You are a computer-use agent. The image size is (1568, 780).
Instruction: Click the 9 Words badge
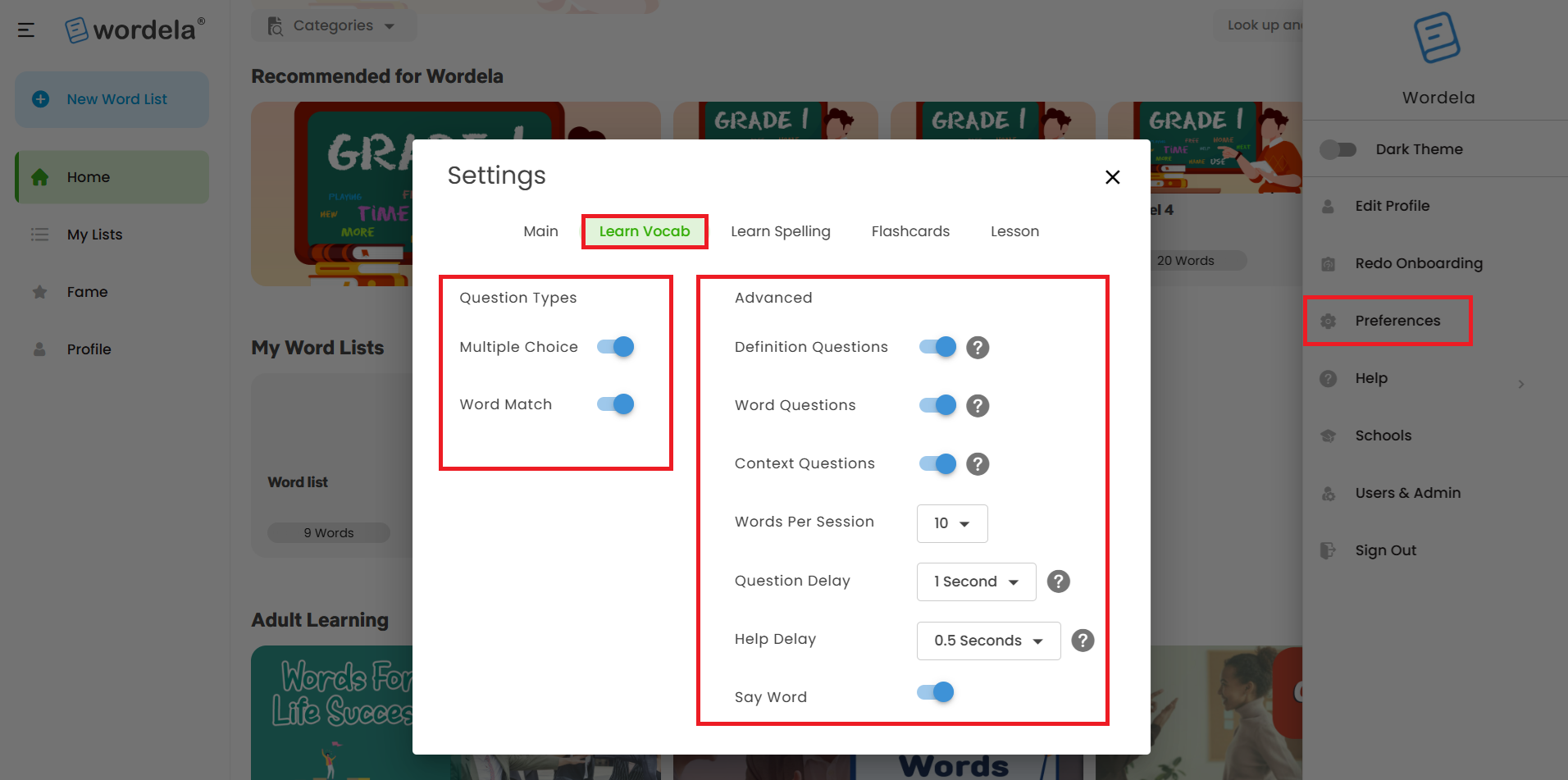coord(329,533)
